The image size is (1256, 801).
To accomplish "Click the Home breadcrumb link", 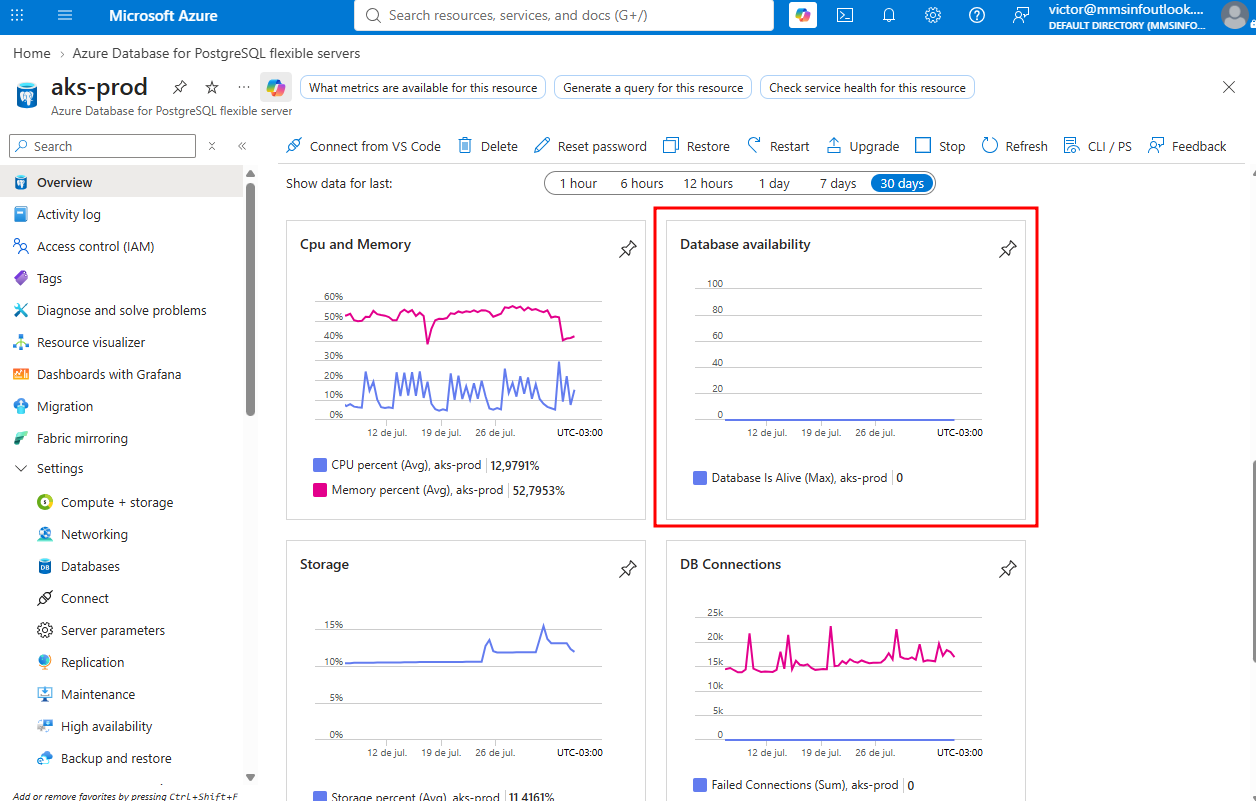I will (x=32, y=53).
